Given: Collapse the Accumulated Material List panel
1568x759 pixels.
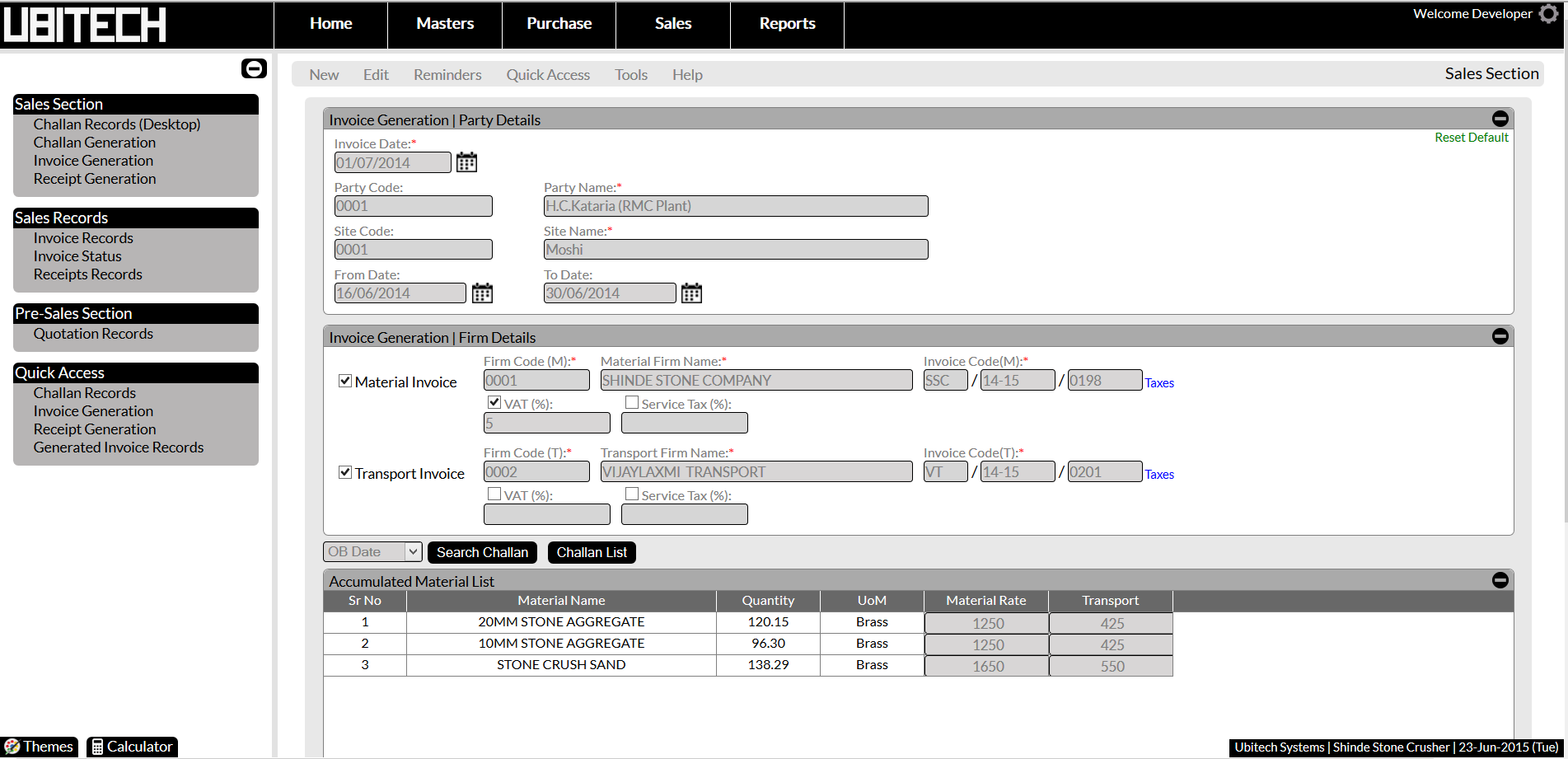Looking at the screenshot, I should [1500, 580].
